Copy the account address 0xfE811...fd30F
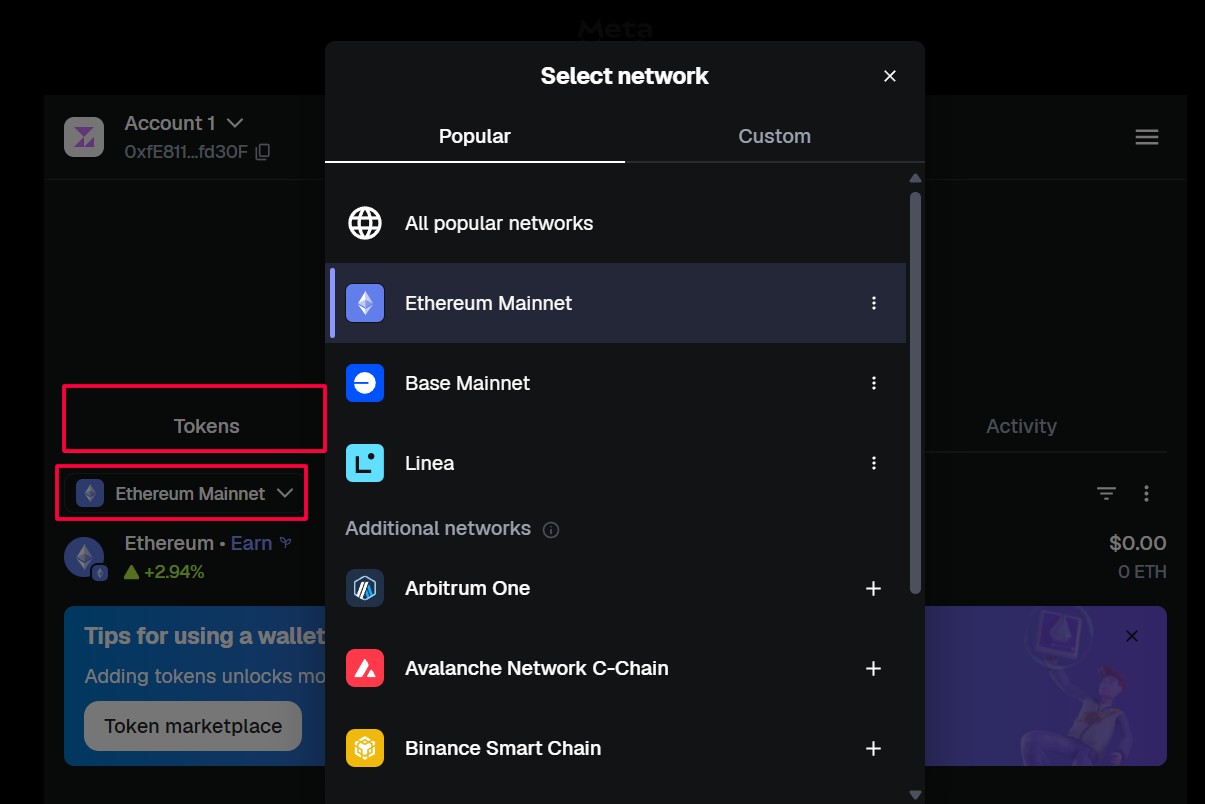 [x=262, y=152]
